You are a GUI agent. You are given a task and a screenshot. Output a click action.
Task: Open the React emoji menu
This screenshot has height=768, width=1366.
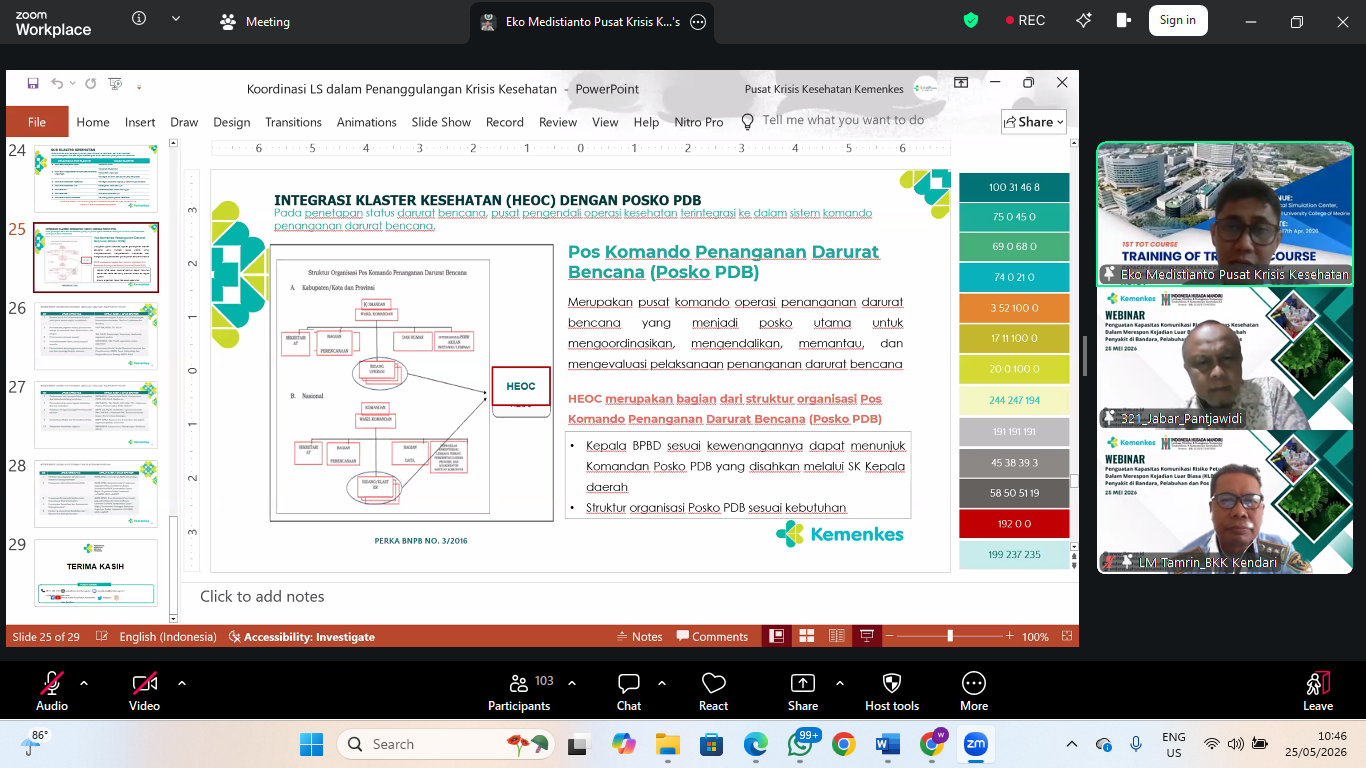point(713,692)
